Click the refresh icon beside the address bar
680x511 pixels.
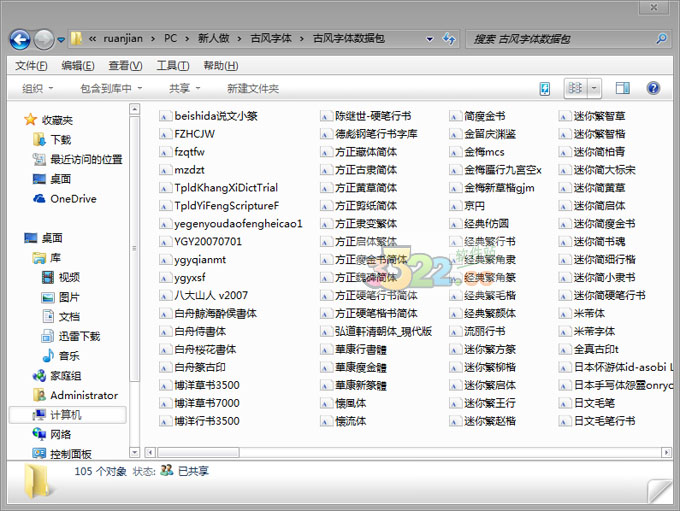pyautogui.click(x=449, y=39)
